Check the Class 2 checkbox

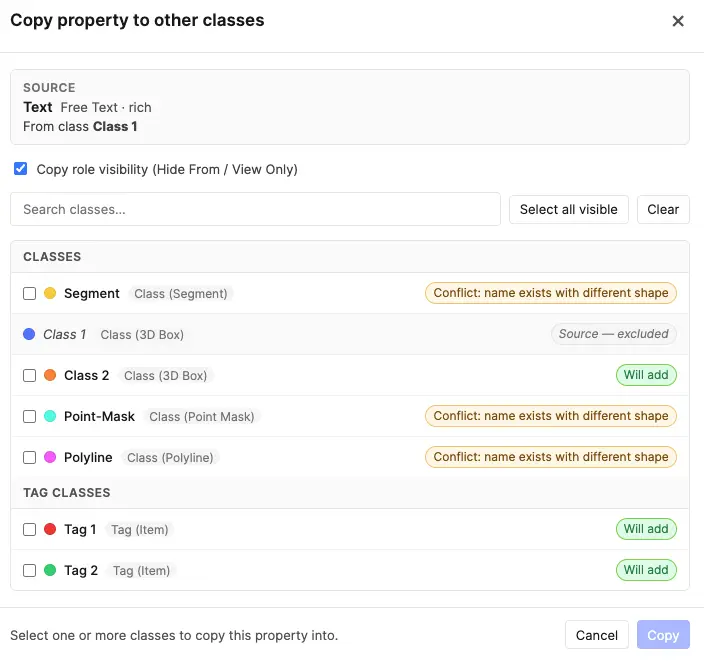pyautogui.click(x=30, y=375)
